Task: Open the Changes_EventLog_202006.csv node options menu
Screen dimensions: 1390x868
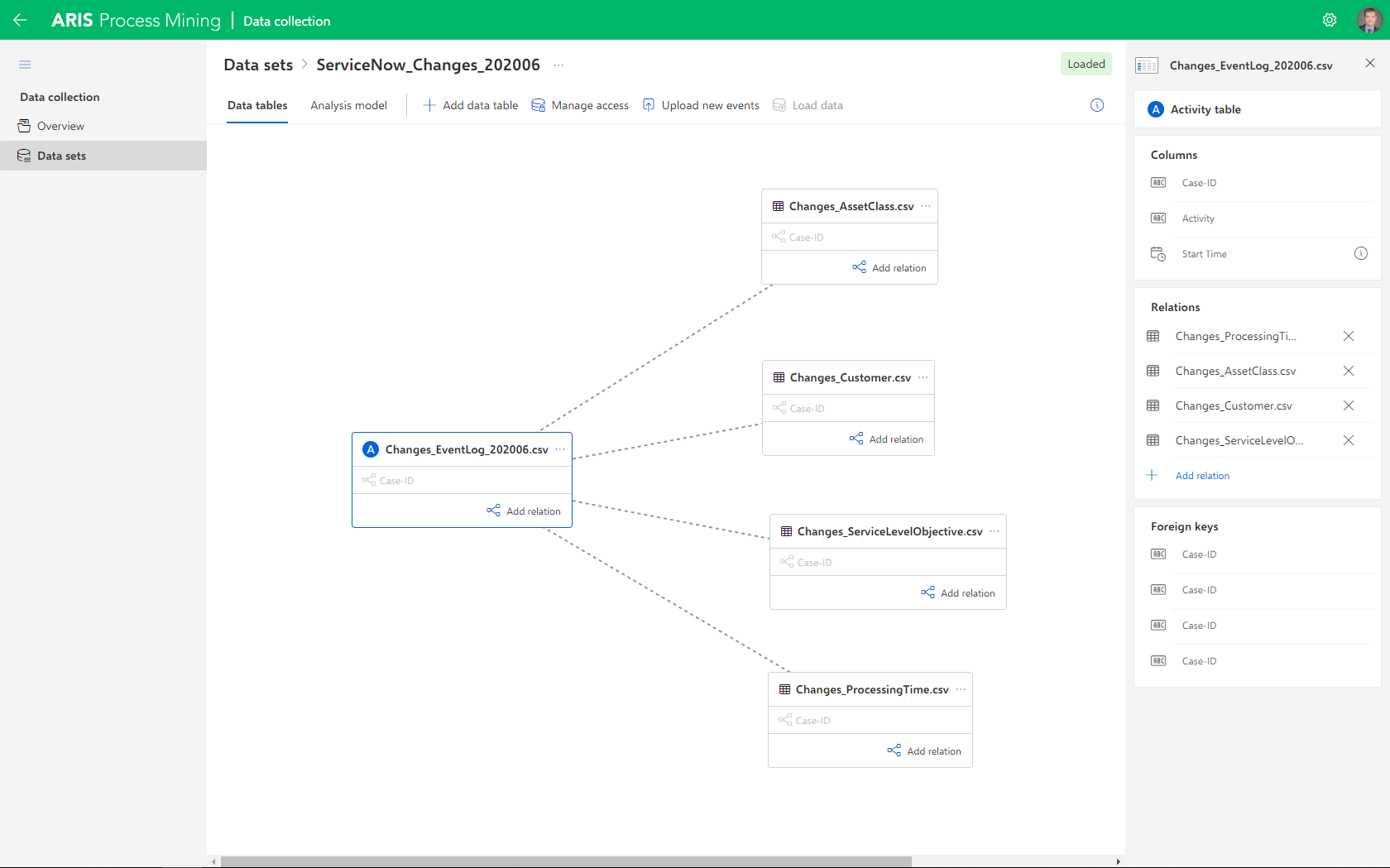Action: coord(560,449)
